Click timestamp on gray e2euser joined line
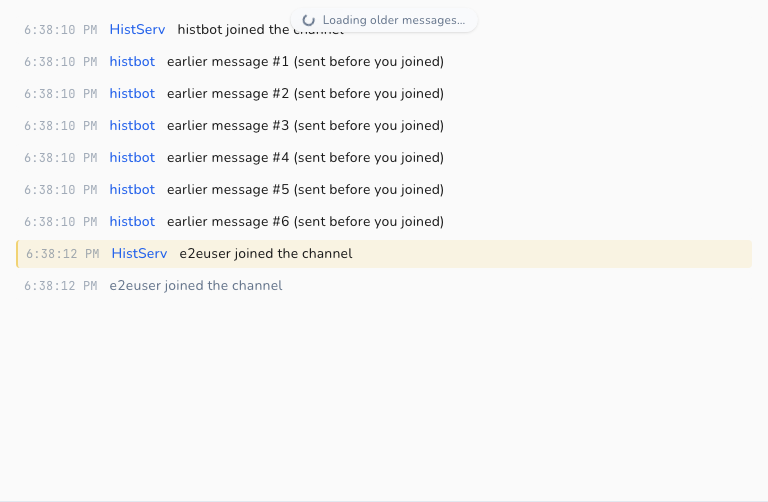 pyautogui.click(x=61, y=286)
